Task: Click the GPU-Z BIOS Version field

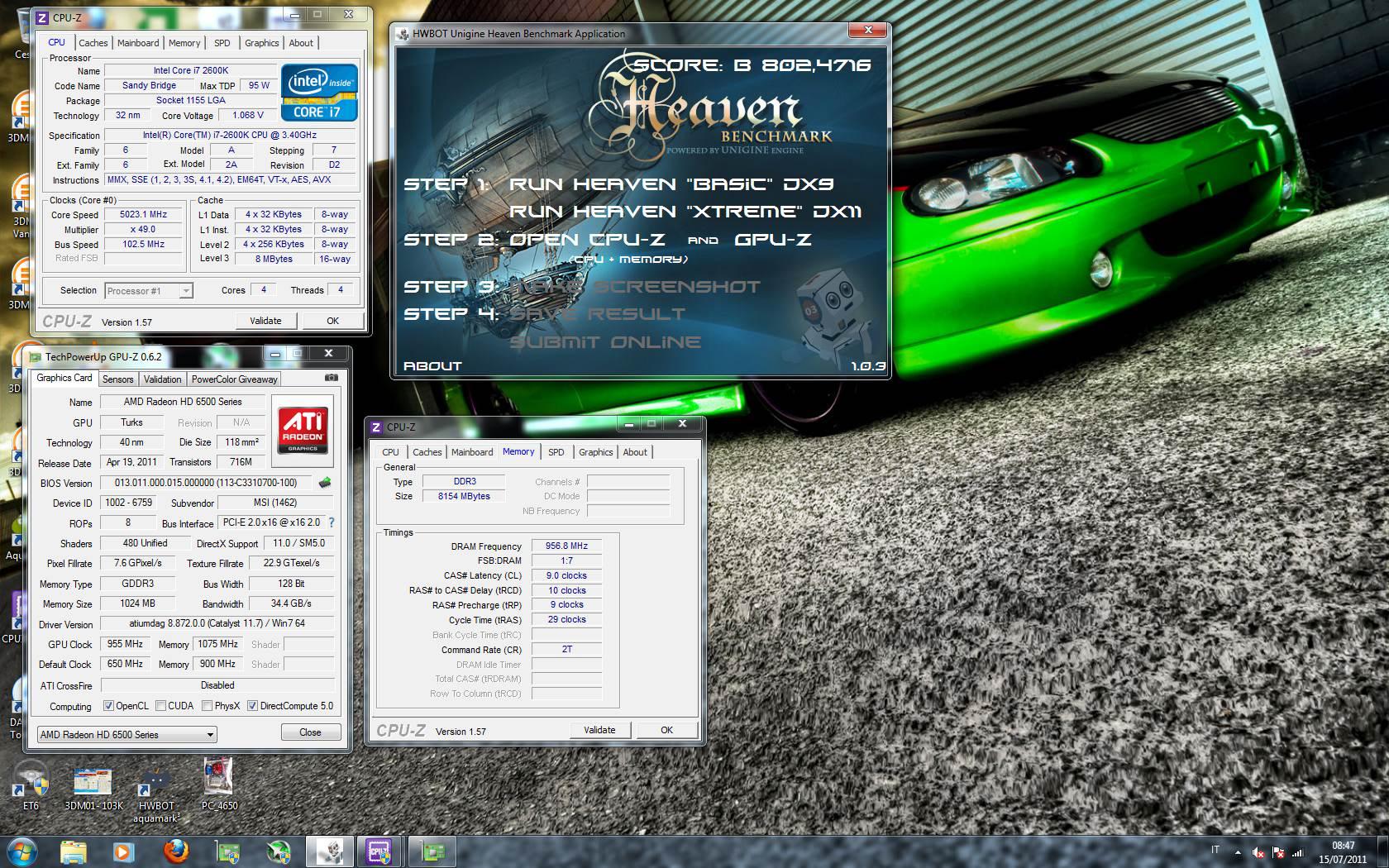Action: coord(206,483)
